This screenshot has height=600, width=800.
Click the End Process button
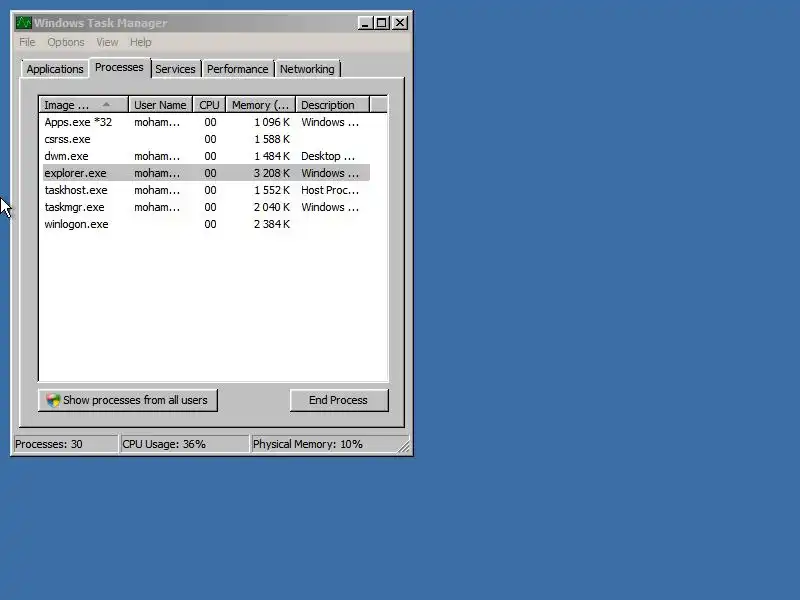(x=339, y=401)
